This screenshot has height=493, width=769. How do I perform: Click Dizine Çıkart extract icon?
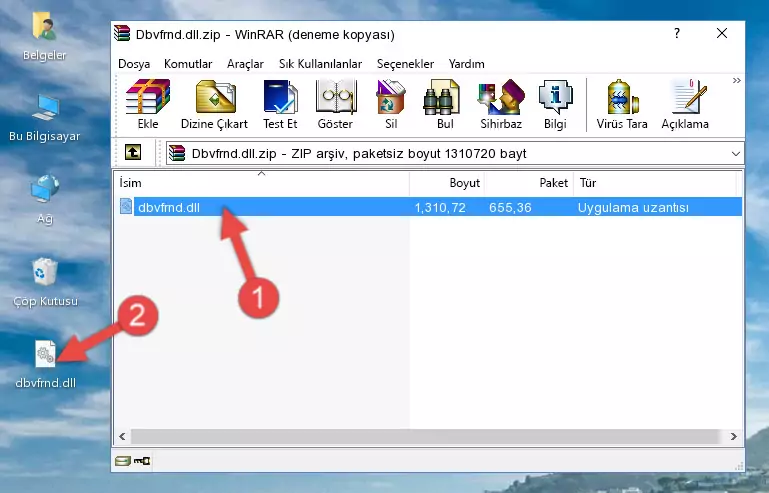click(x=215, y=104)
